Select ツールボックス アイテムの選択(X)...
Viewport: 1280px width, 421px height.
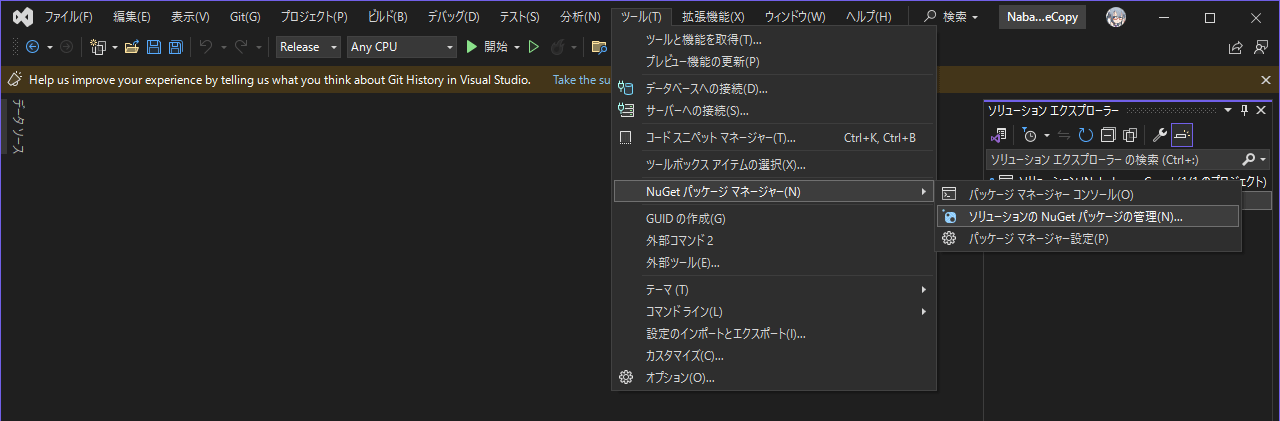pos(774,164)
